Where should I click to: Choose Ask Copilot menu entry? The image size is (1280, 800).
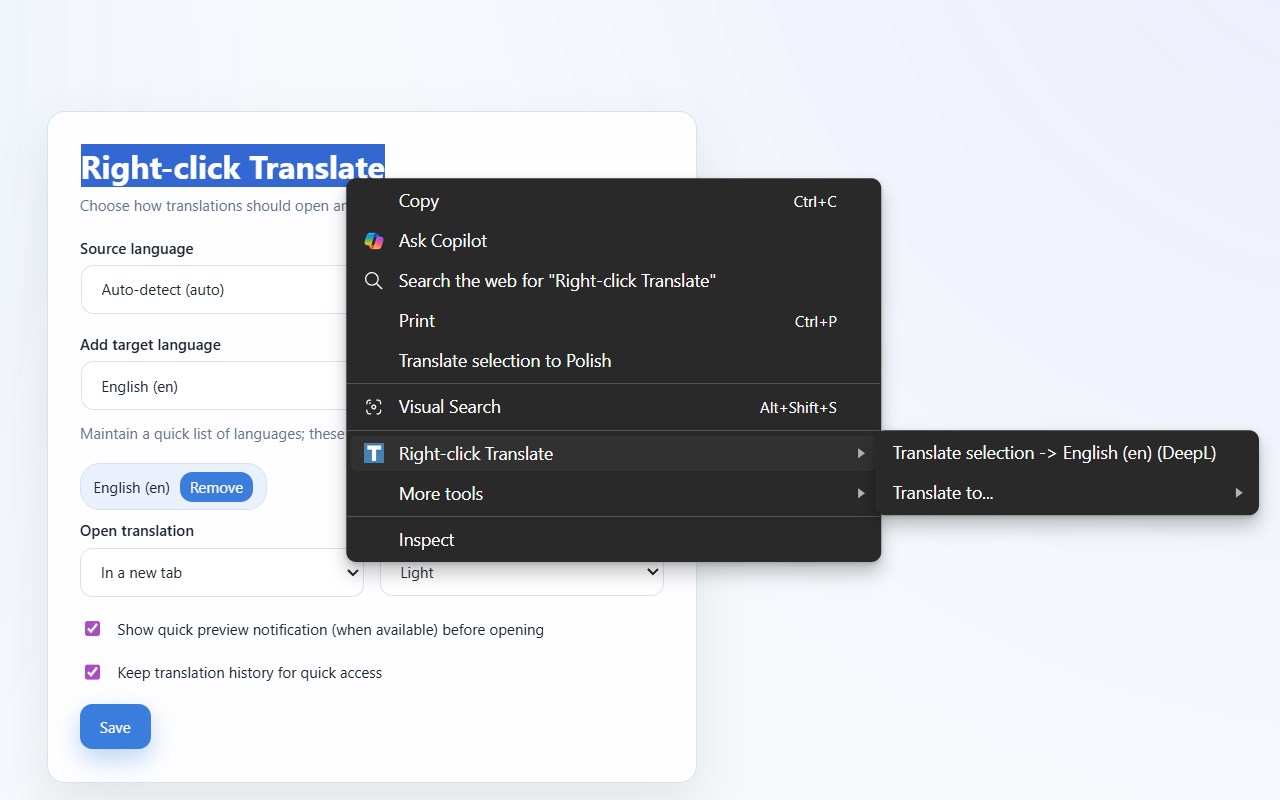tap(613, 241)
